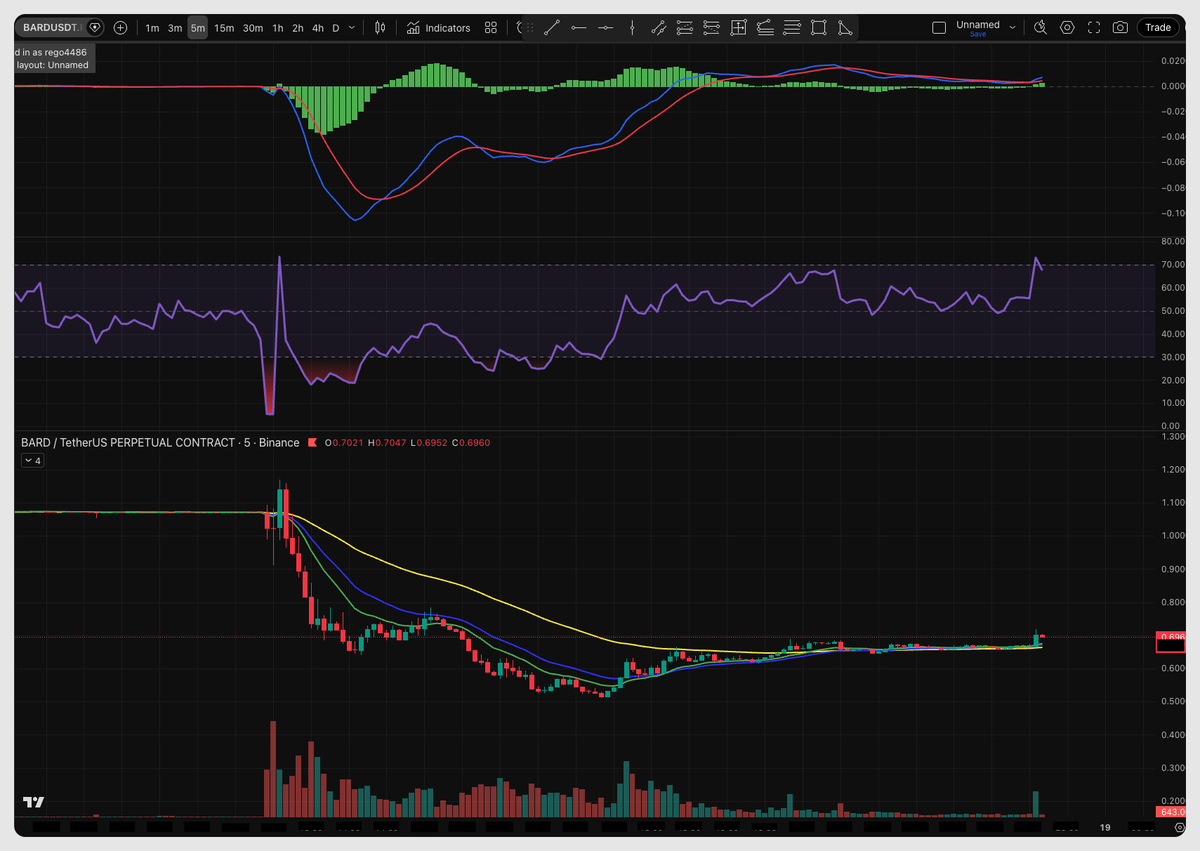Screen dimensions: 1200x851
Task: Click the close value C0.6960
Action: tap(471, 442)
